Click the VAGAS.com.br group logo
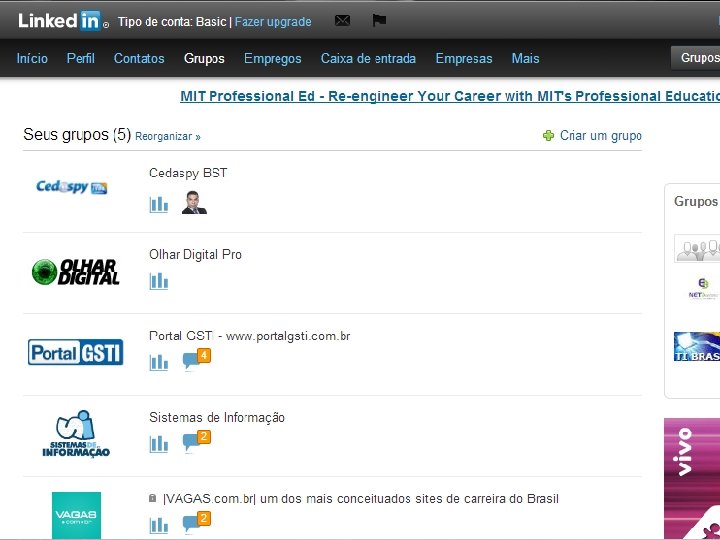The width and height of the screenshot is (720, 540). (x=76, y=515)
